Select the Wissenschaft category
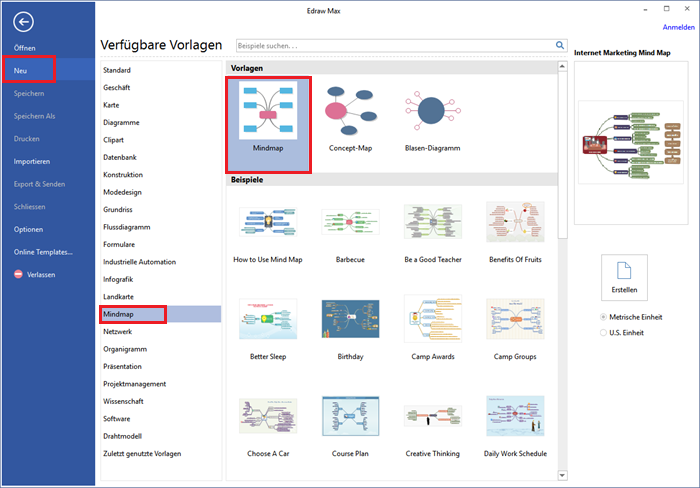 tap(123, 401)
